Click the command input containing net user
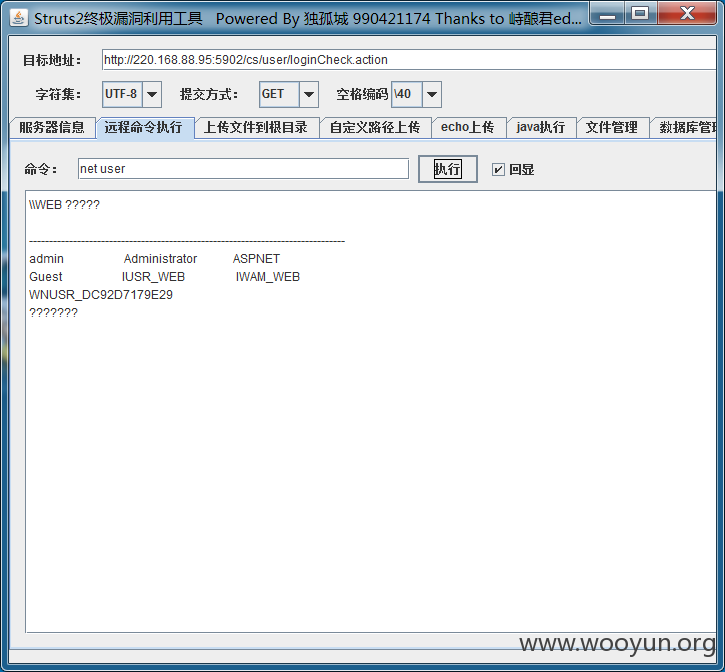Viewport: 725px width, 672px height. coord(243,169)
